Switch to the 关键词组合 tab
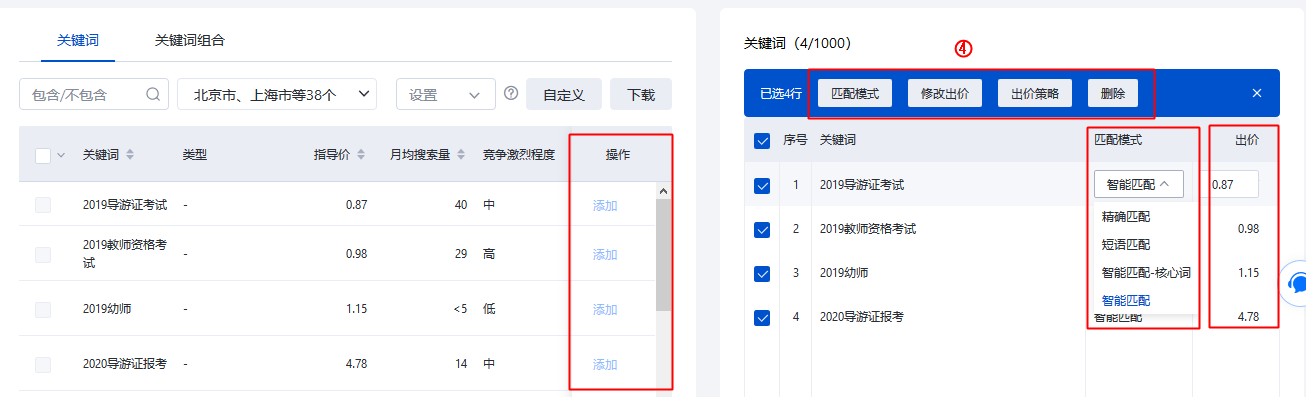 [x=190, y=41]
